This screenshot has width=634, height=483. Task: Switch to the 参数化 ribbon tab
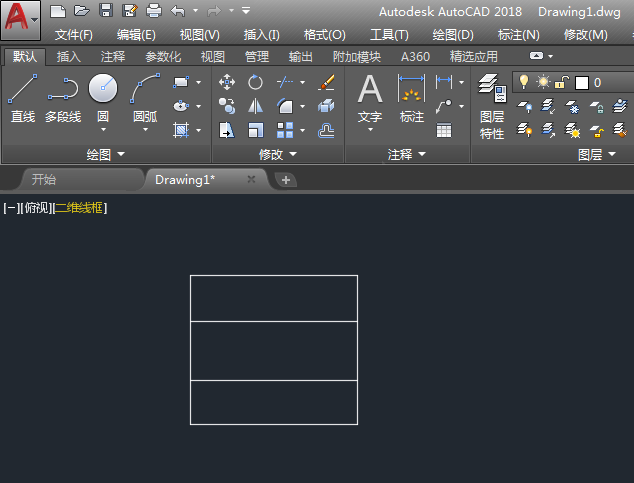(x=163, y=57)
